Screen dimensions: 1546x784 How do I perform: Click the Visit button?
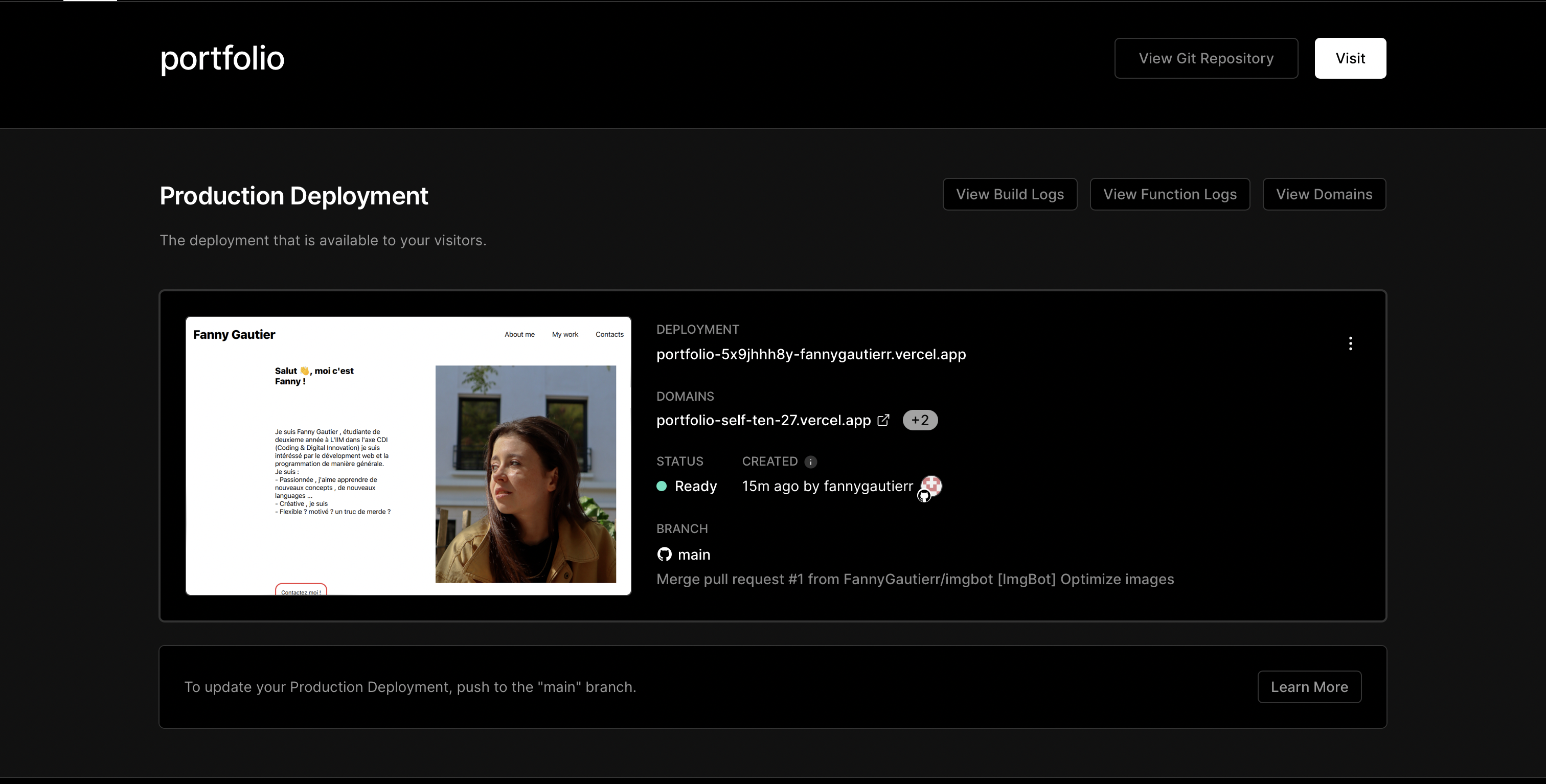point(1350,58)
